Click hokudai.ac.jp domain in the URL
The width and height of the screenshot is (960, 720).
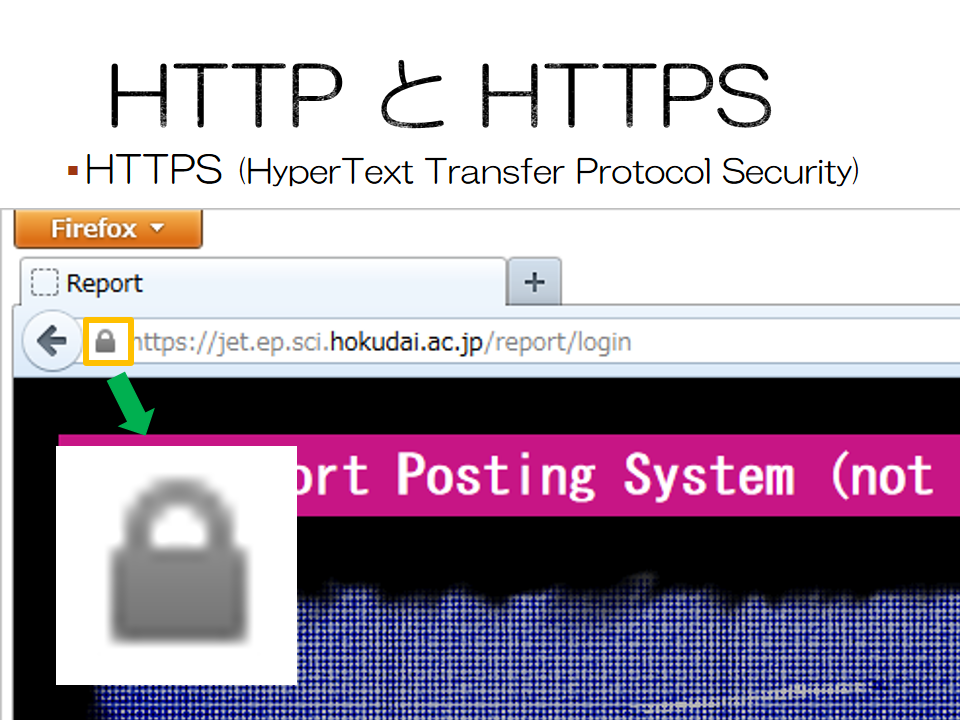(406, 342)
